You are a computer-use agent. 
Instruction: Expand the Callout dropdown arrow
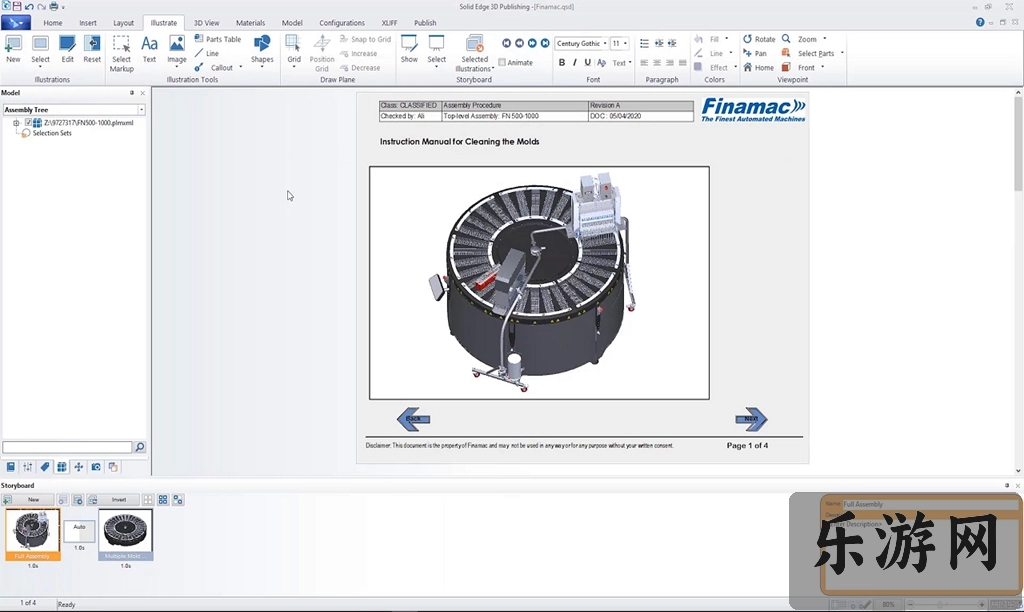[240, 67]
